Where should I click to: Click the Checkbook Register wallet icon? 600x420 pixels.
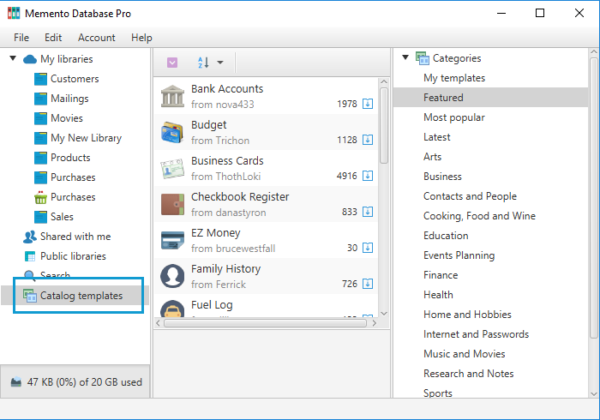coord(172,205)
